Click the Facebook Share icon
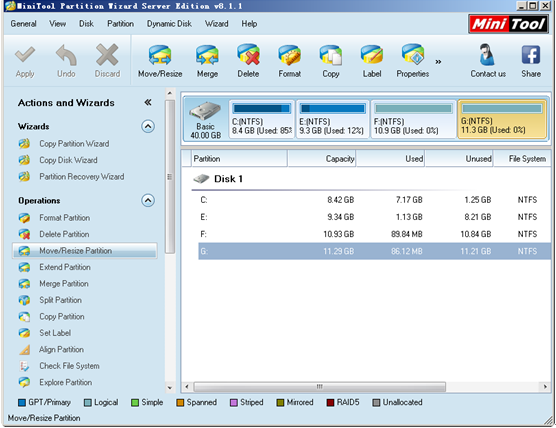Viewport: 556px width, 428px height. coord(531,55)
